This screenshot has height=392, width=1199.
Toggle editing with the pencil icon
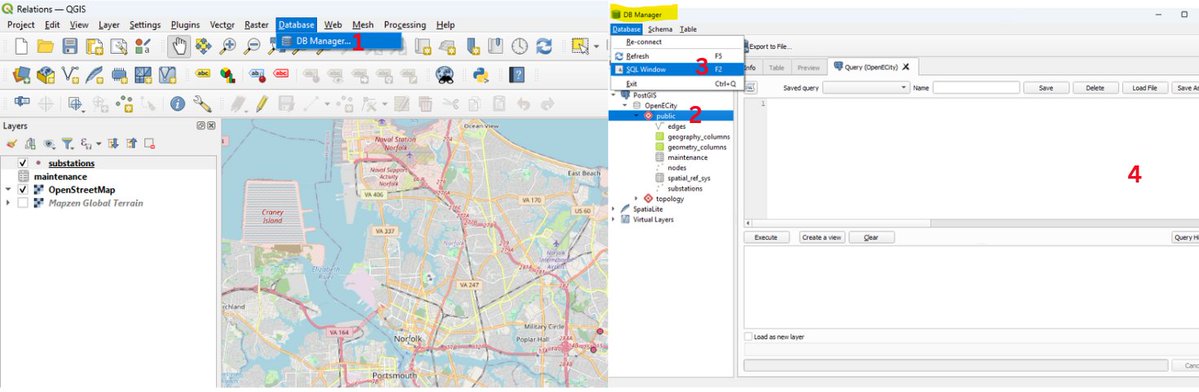pos(262,103)
